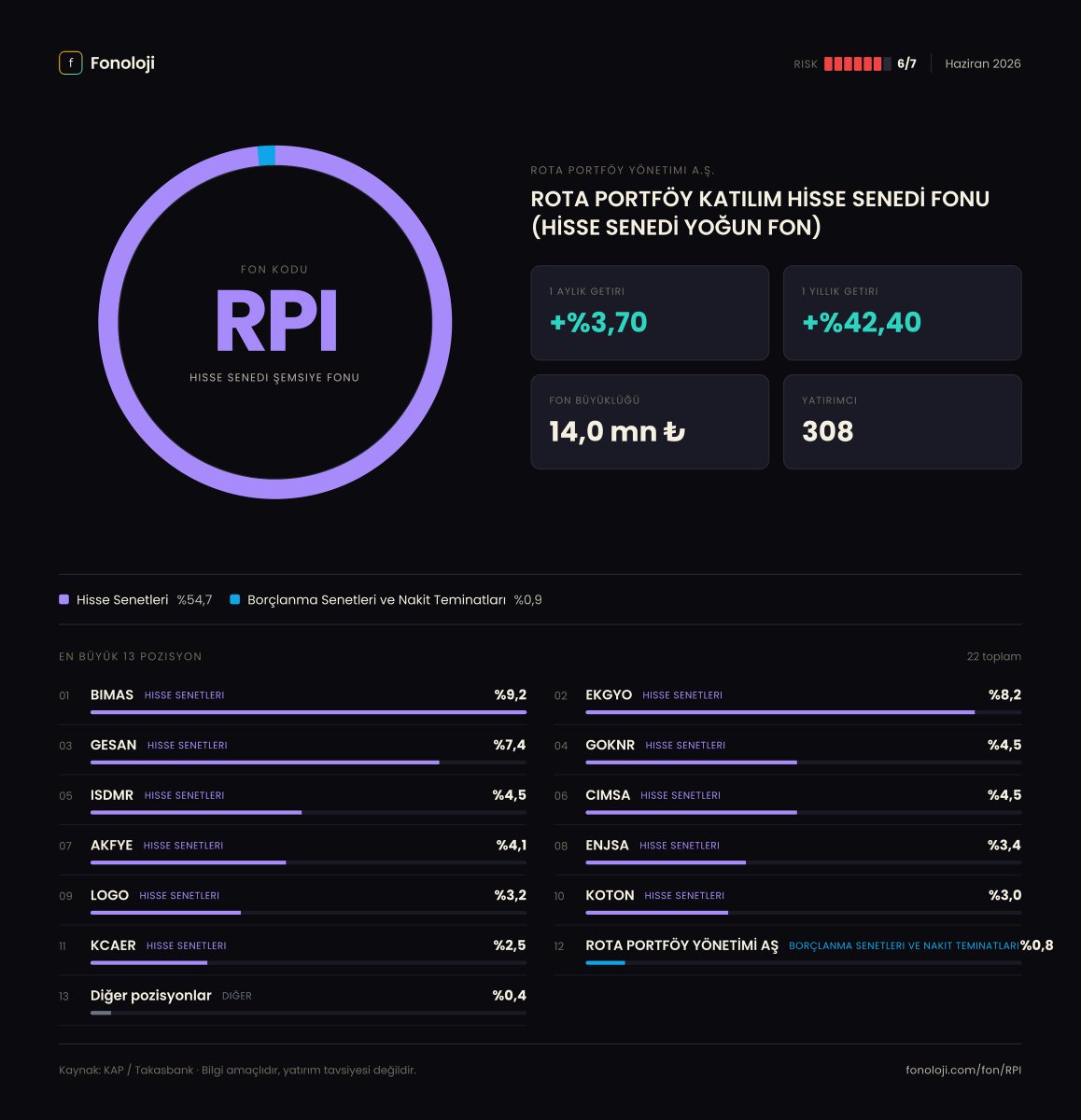Click the Fonoloji logo icon
The image size is (1081, 1120).
(70, 63)
